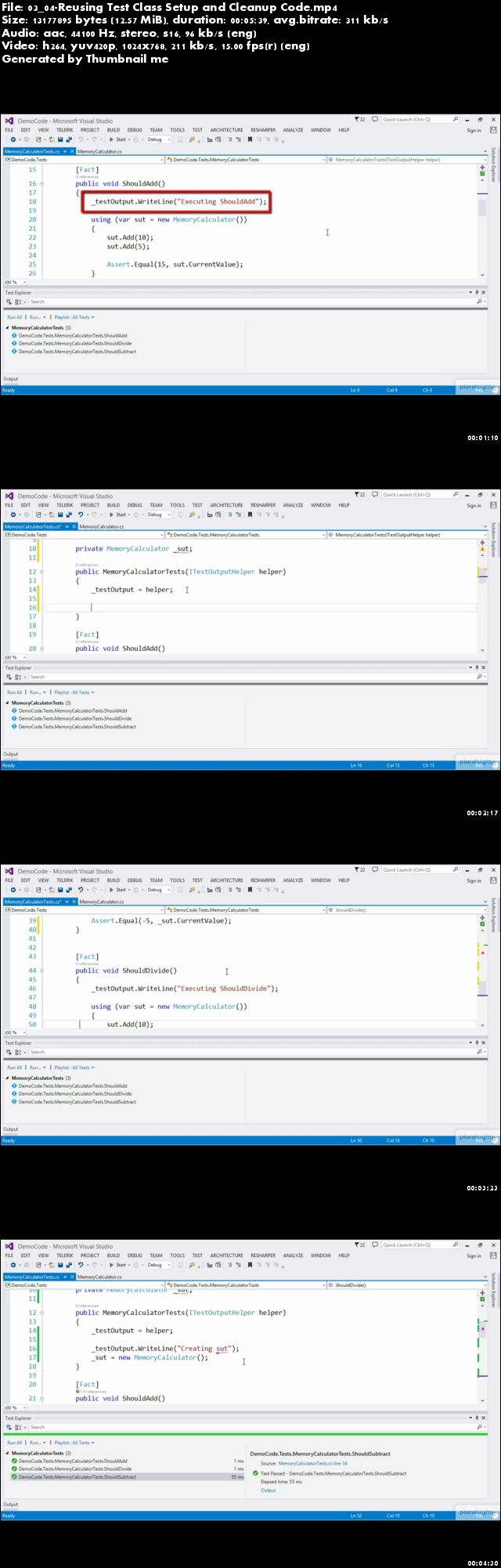This screenshot has height=1568, width=501.
Task: Open Output link under Elapsed time 55 ms
Action: pos(269,1490)
